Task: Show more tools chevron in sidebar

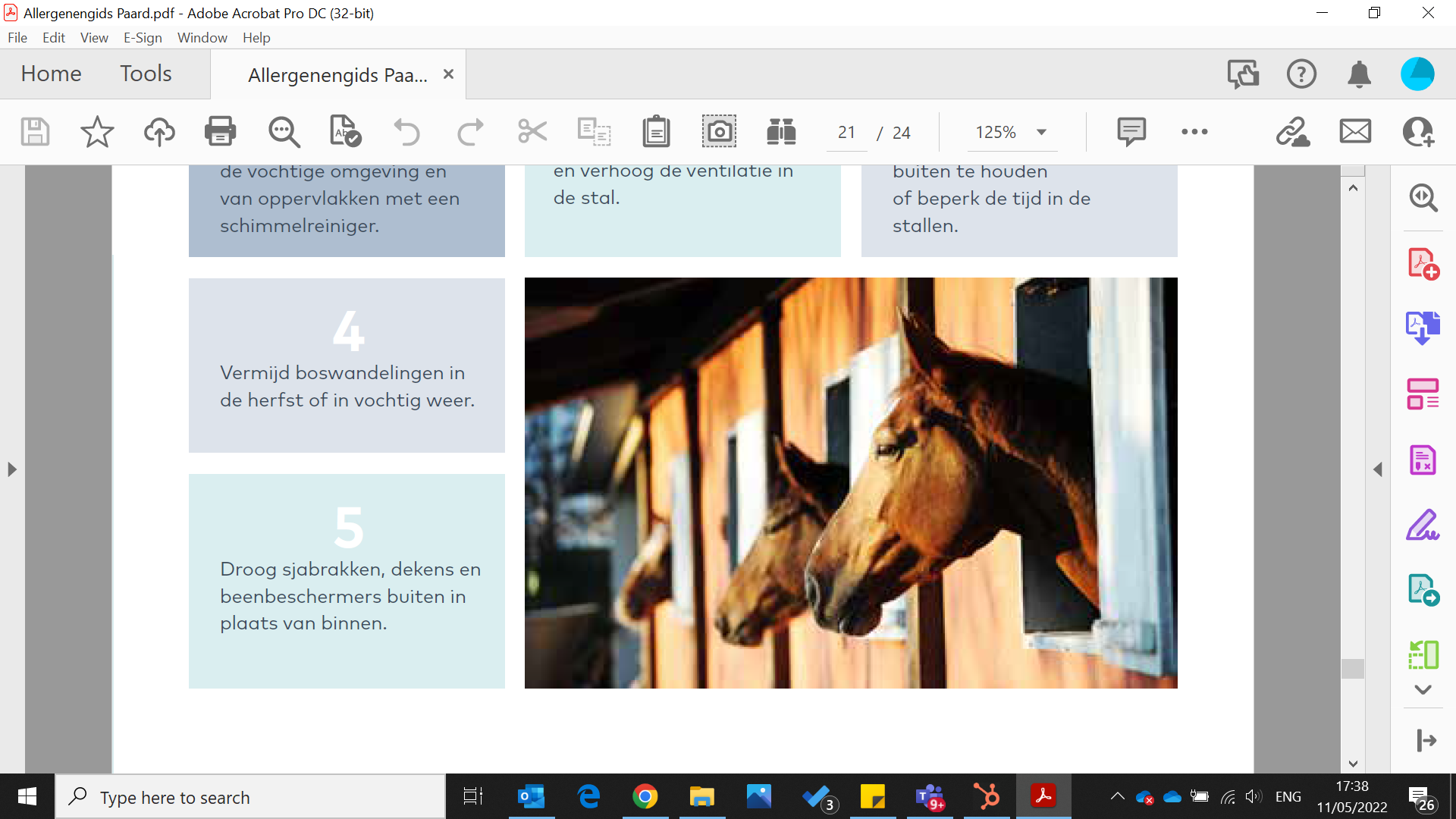Action: coord(1423,689)
